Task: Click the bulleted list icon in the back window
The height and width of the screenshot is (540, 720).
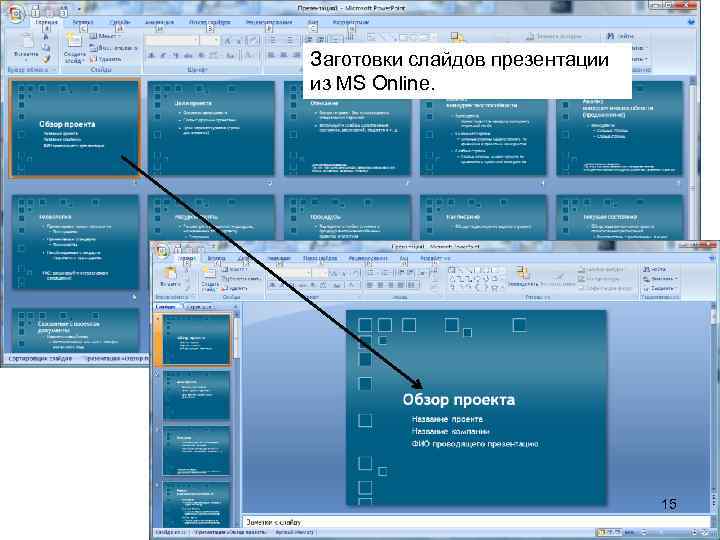Action: pyautogui.click(x=274, y=40)
